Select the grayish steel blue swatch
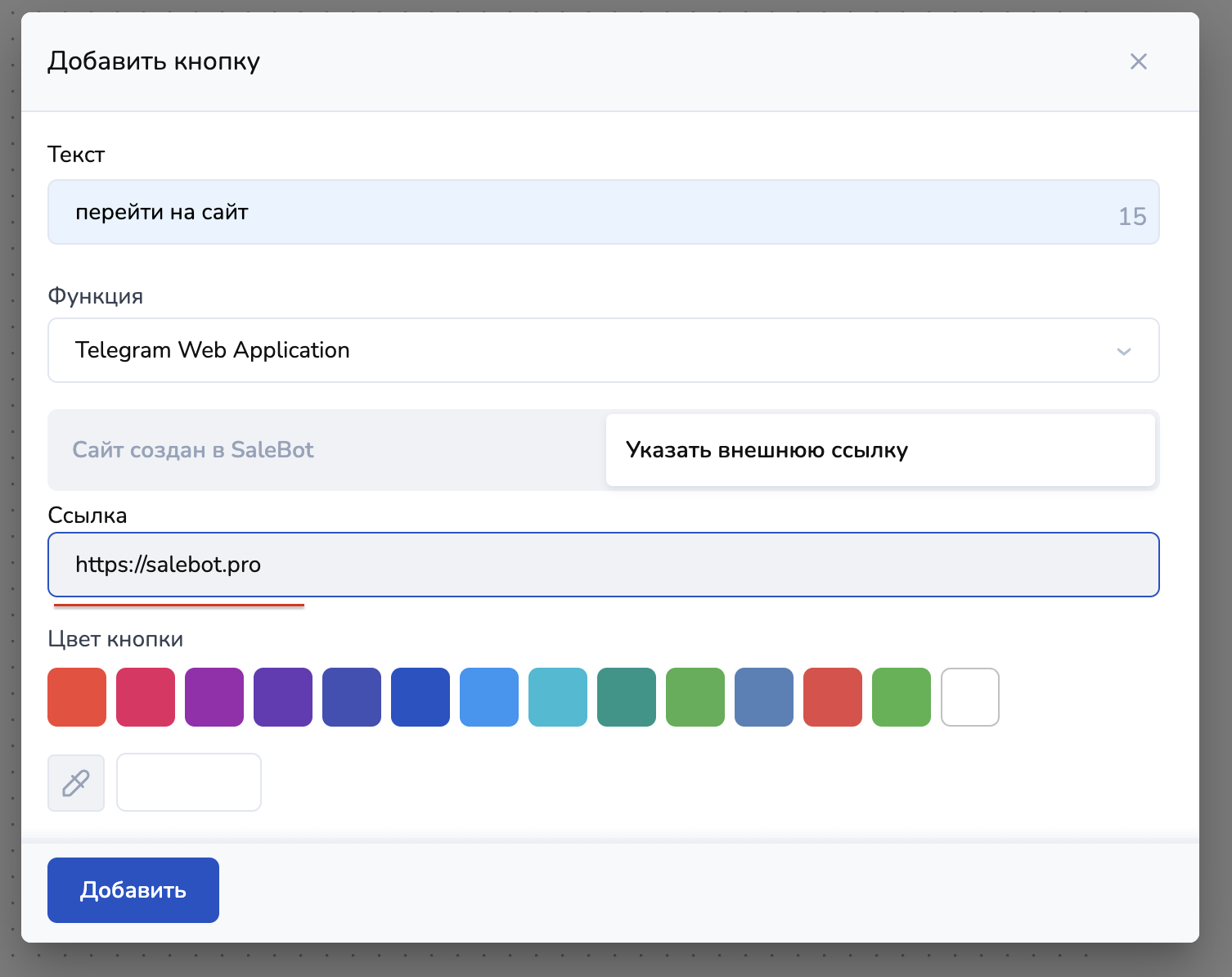 tap(764, 697)
